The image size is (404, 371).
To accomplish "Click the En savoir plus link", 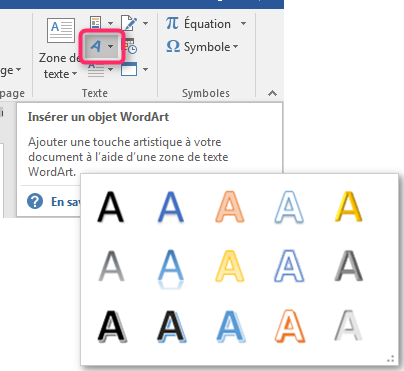I will pos(66,202).
